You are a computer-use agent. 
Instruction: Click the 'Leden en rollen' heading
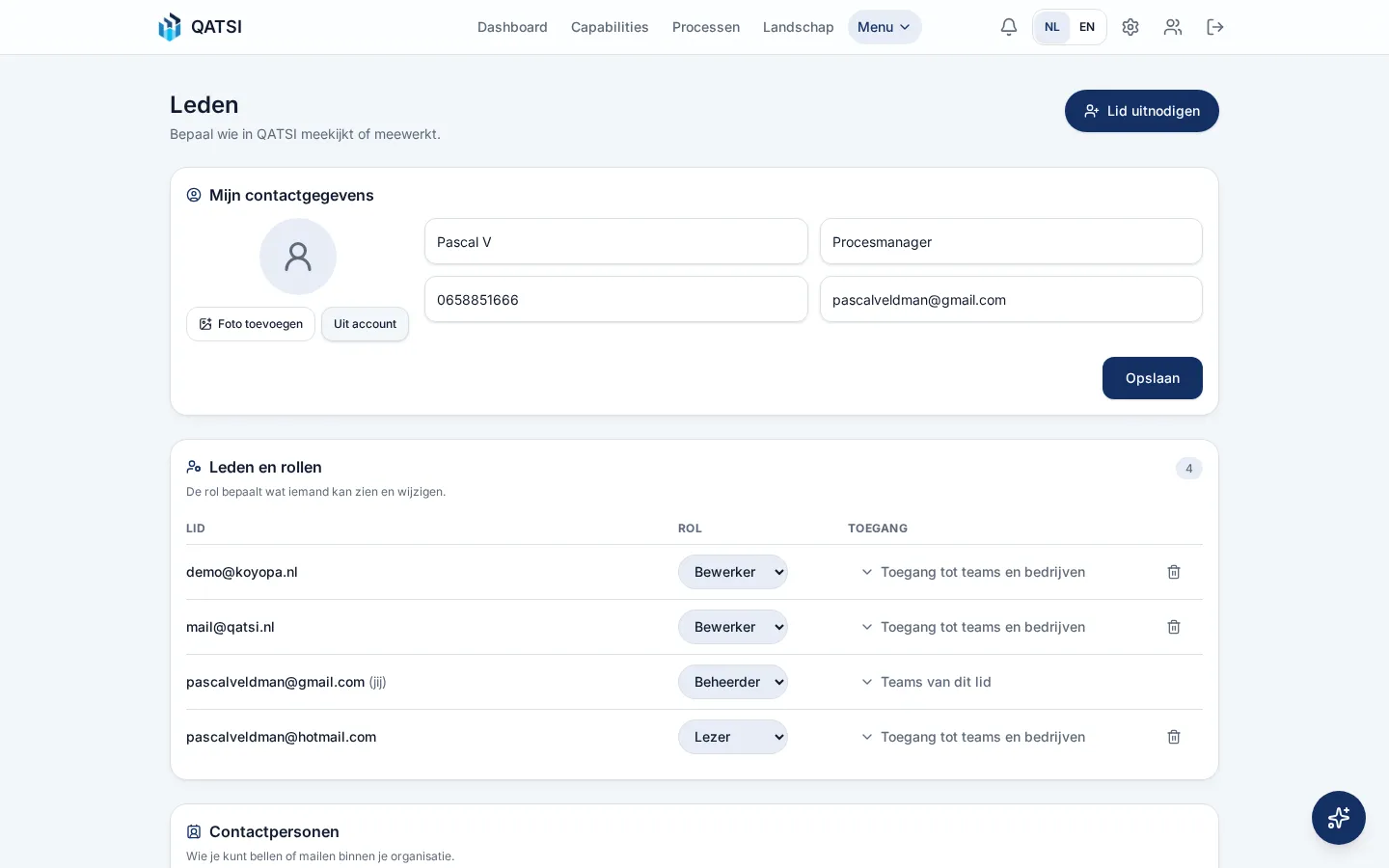265,467
